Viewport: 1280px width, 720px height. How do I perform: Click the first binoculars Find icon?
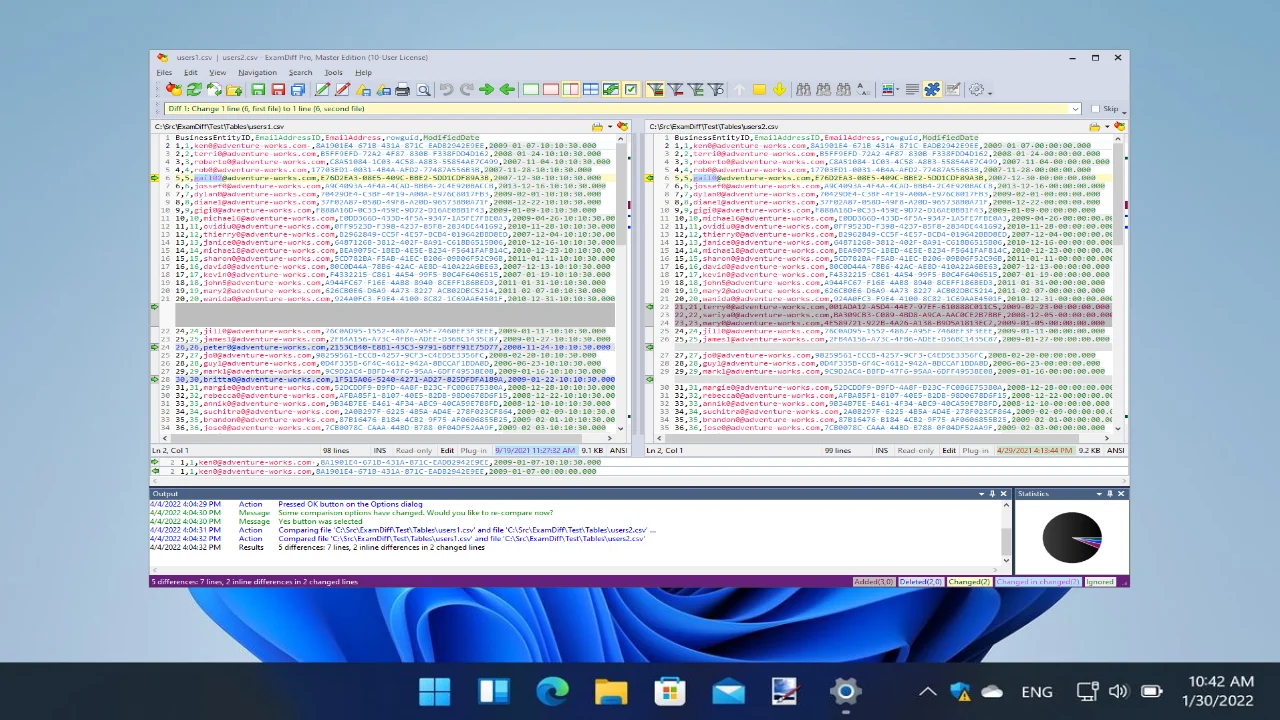click(x=803, y=90)
